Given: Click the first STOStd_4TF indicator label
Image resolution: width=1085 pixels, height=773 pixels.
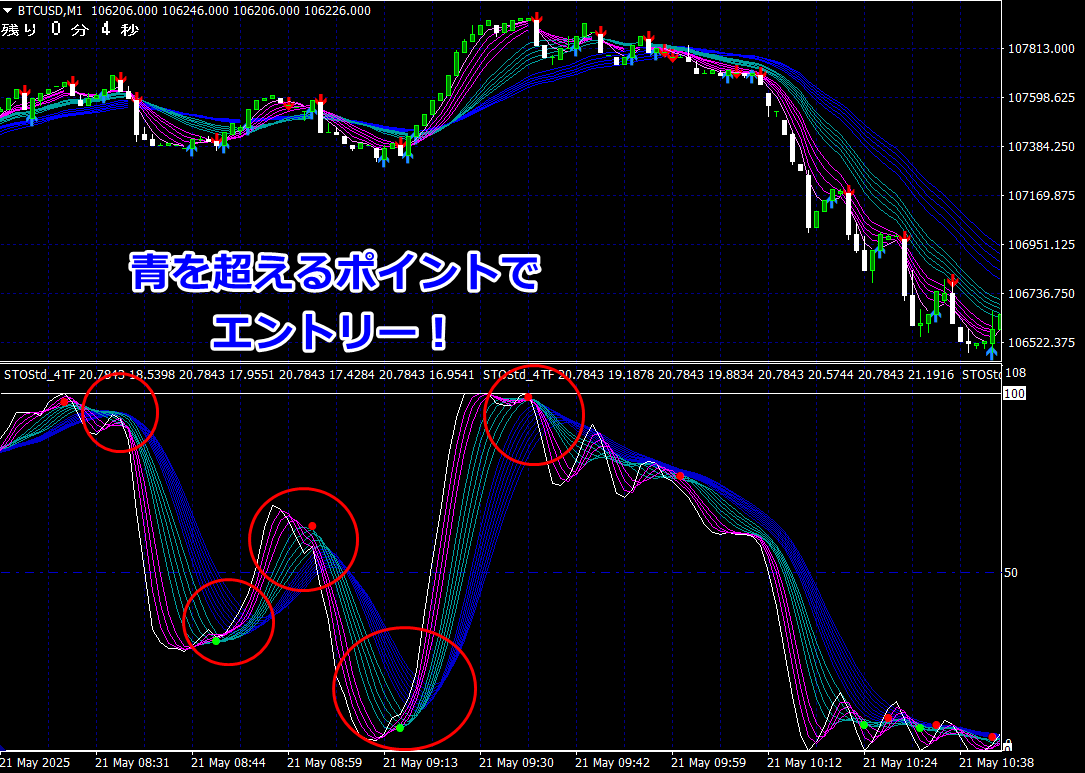Looking at the screenshot, I should [x=39, y=375].
